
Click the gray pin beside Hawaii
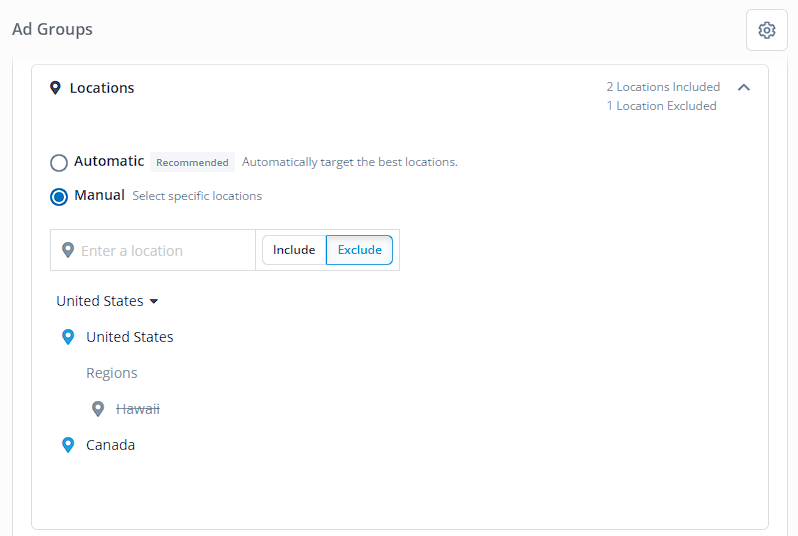tap(98, 409)
